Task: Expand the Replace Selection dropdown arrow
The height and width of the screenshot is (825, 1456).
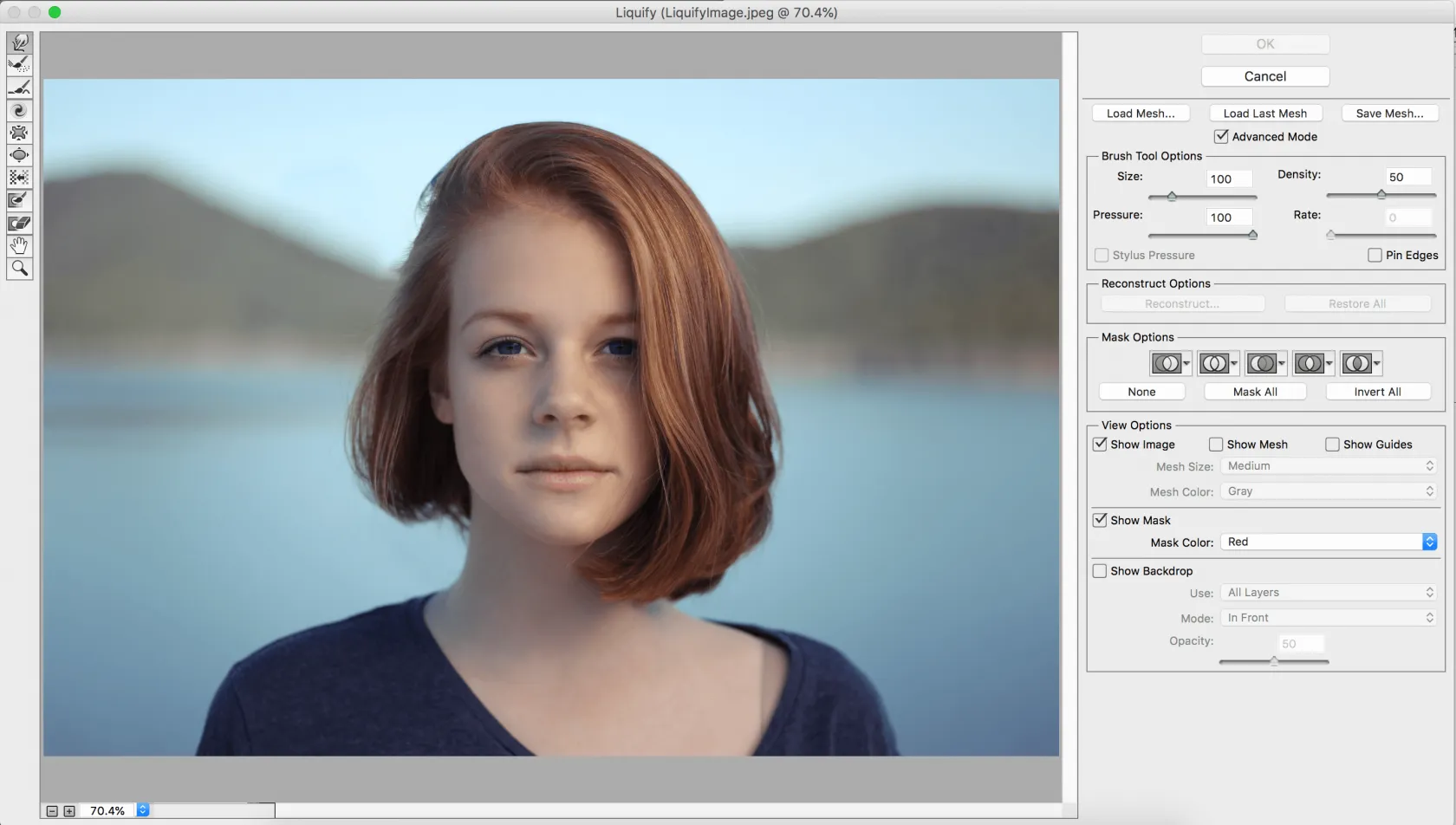Action: 1186,364
